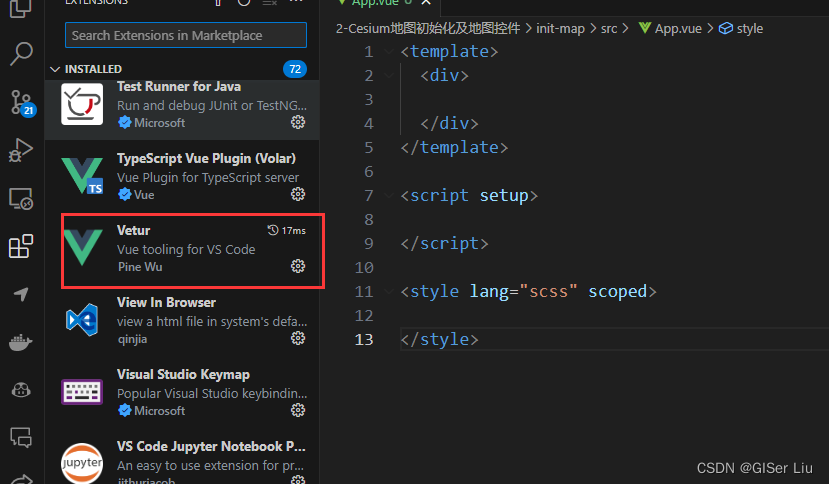Image resolution: width=829 pixels, height=484 pixels.
Task: Close the App.vue editor tab
Action: click(x=426, y=3)
